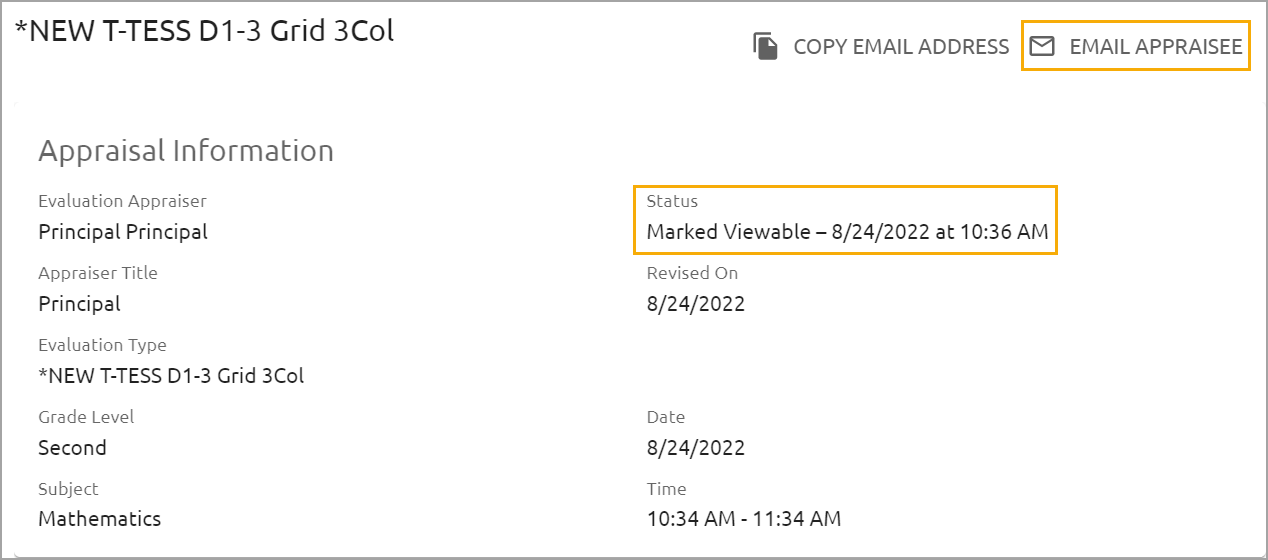Click the COPY EMAIL ADDRESS button
The image size is (1268, 560).
881,47
